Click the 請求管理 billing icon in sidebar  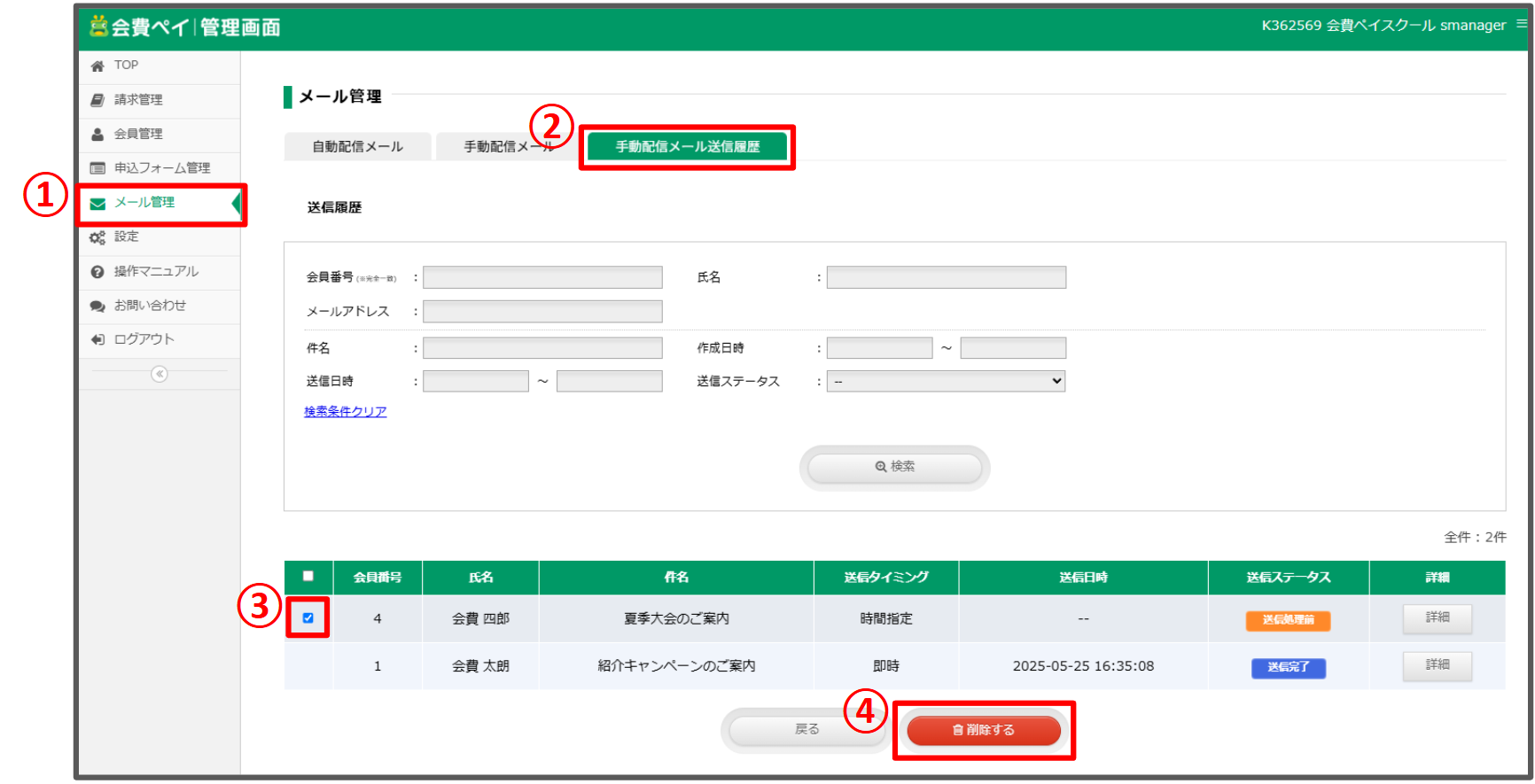click(97, 100)
